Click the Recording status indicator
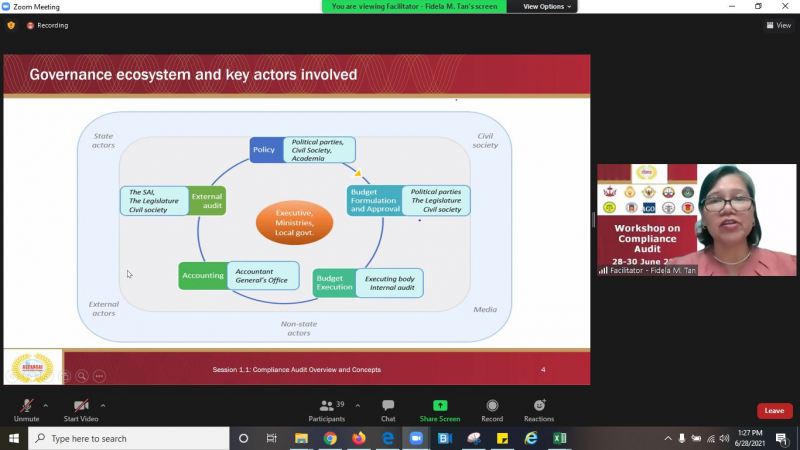This screenshot has width=800, height=450. [47, 25]
